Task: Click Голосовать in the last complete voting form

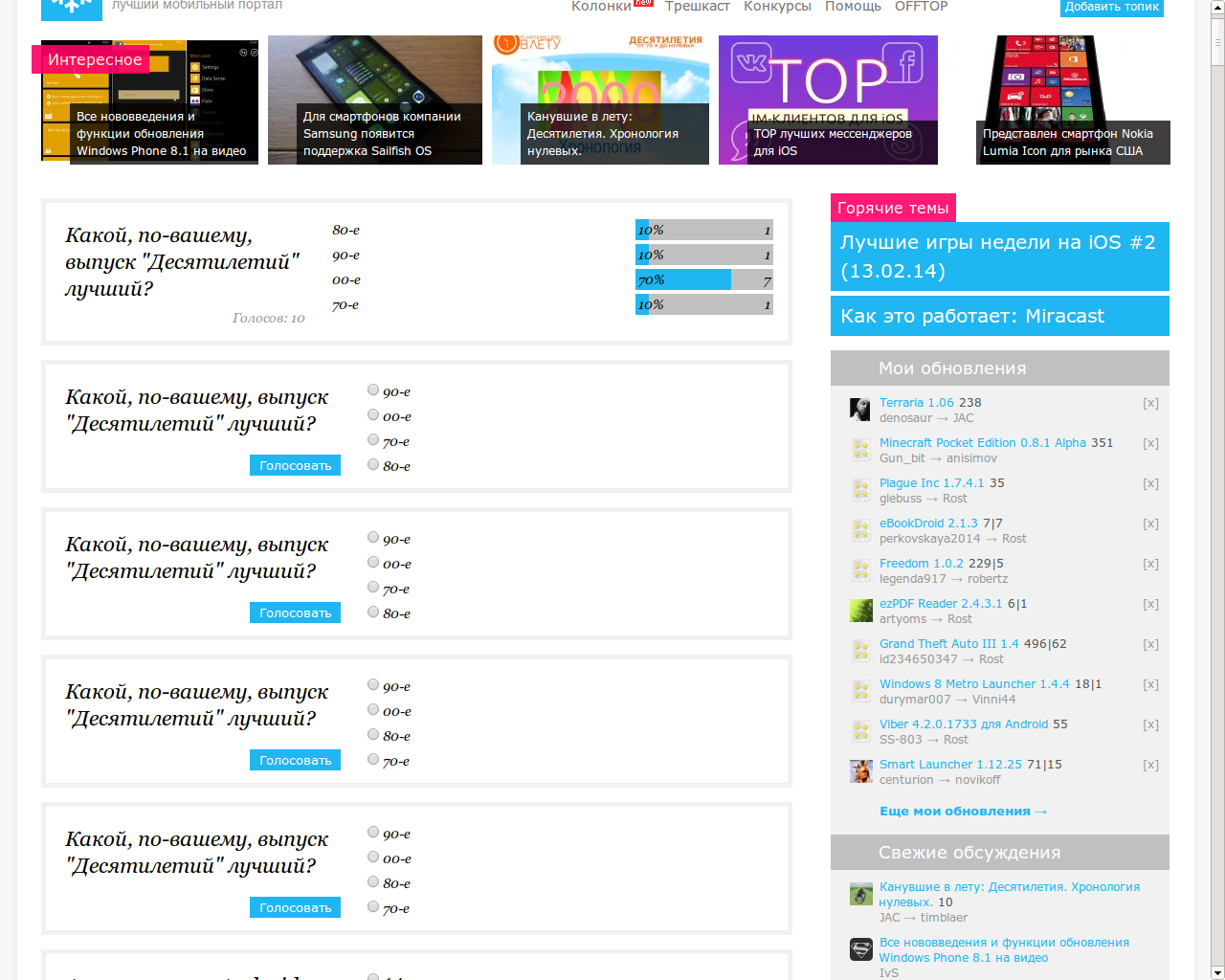Action: point(295,907)
